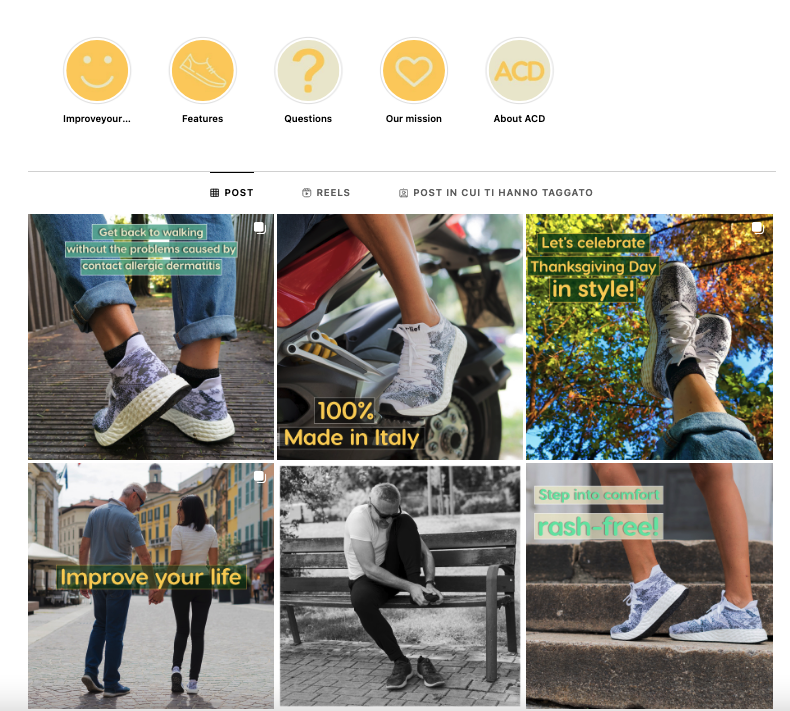Open POST IN CUI TI HANNO TAGGATO tab

[496, 192]
